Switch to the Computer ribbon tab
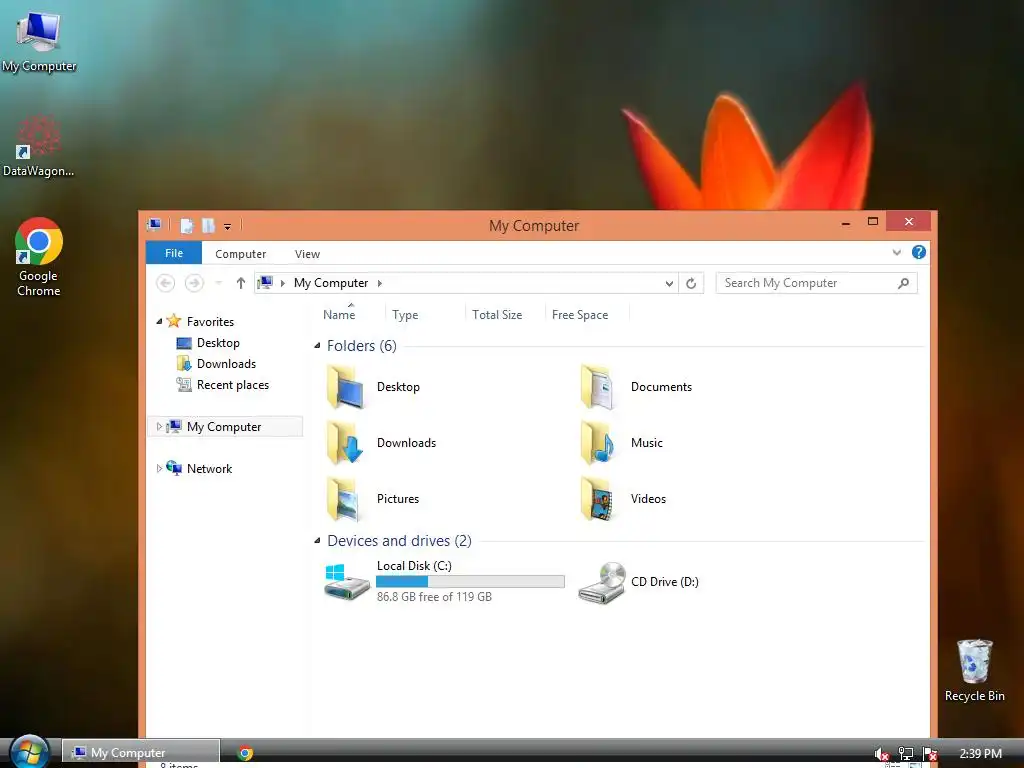This screenshot has height=768, width=1024. tap(240, 254)
